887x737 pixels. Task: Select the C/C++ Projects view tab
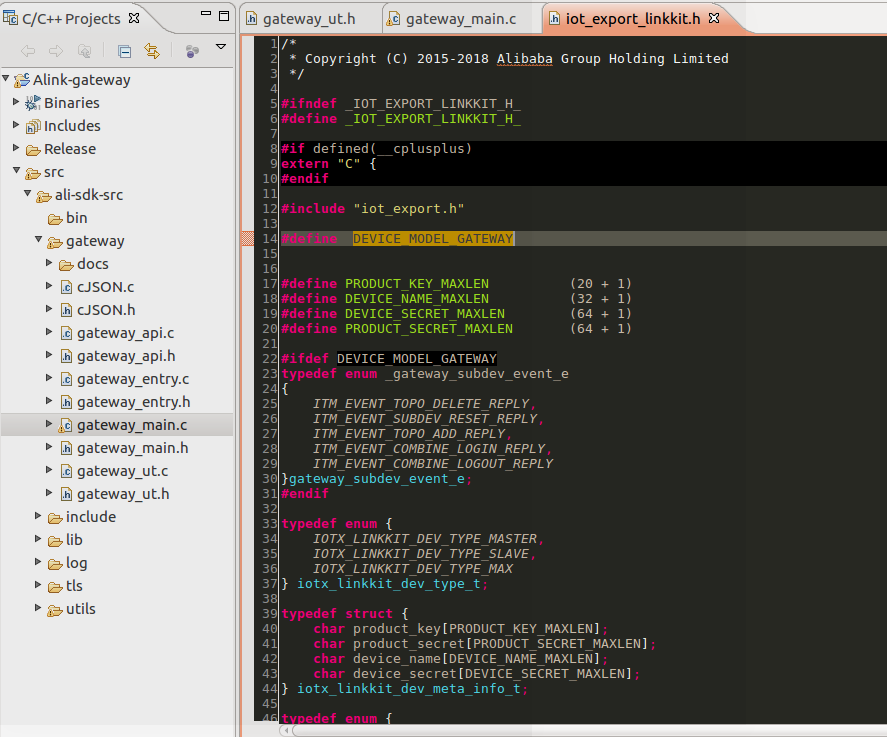pos(71,19)
